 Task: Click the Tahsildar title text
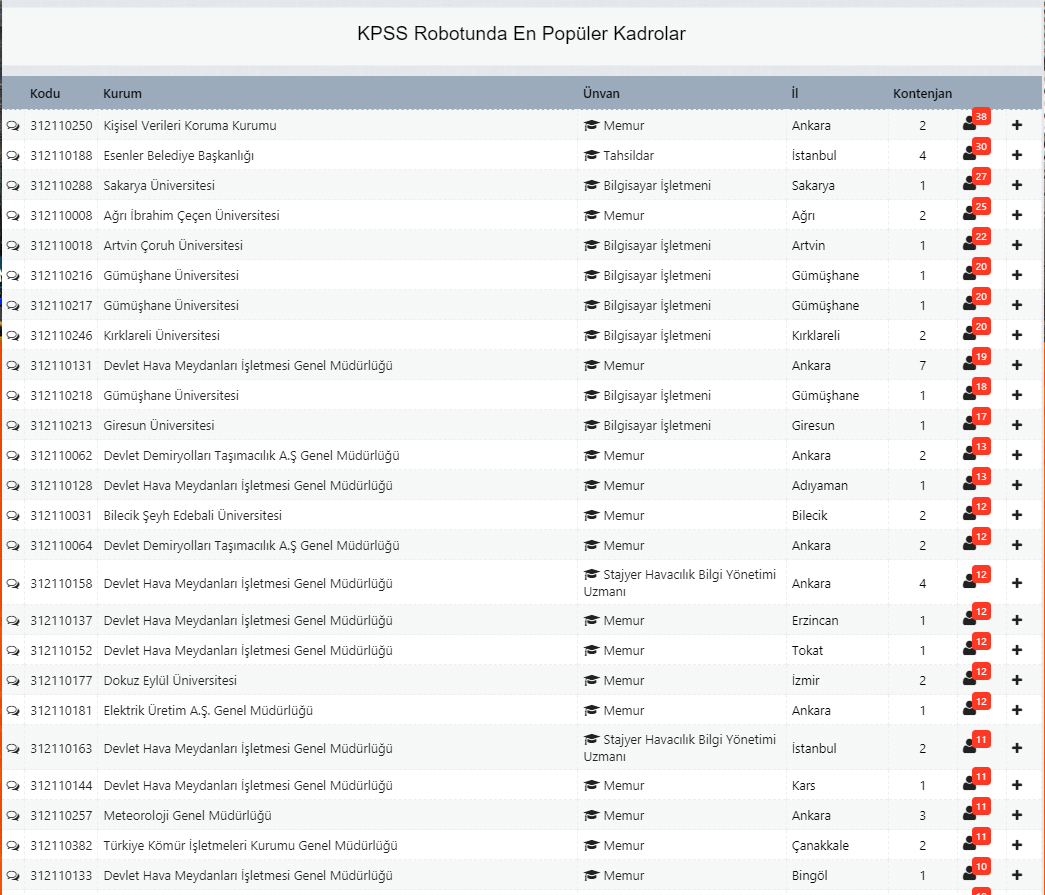pos(628,155)
